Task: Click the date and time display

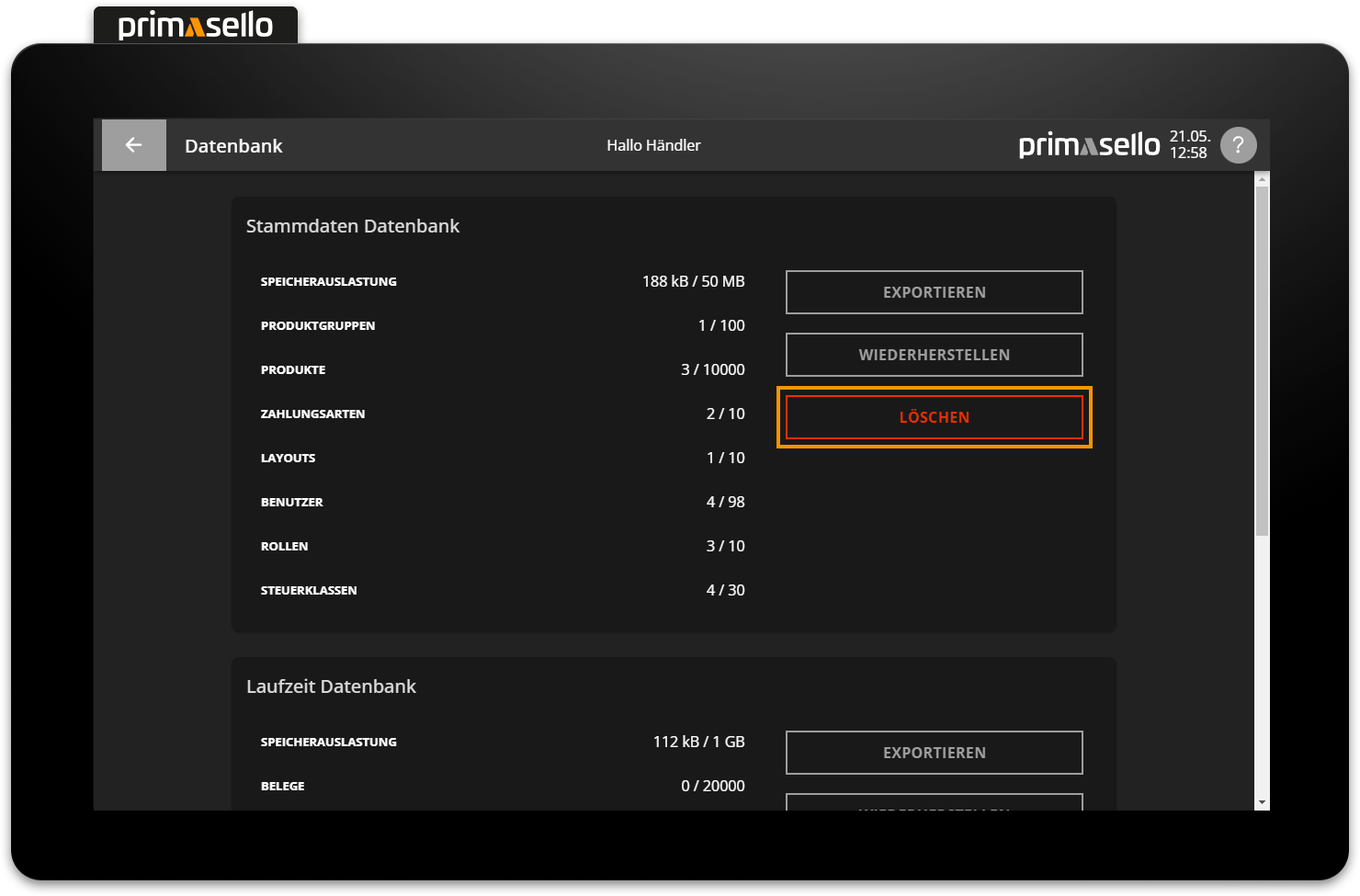Action: (1189, 145)
